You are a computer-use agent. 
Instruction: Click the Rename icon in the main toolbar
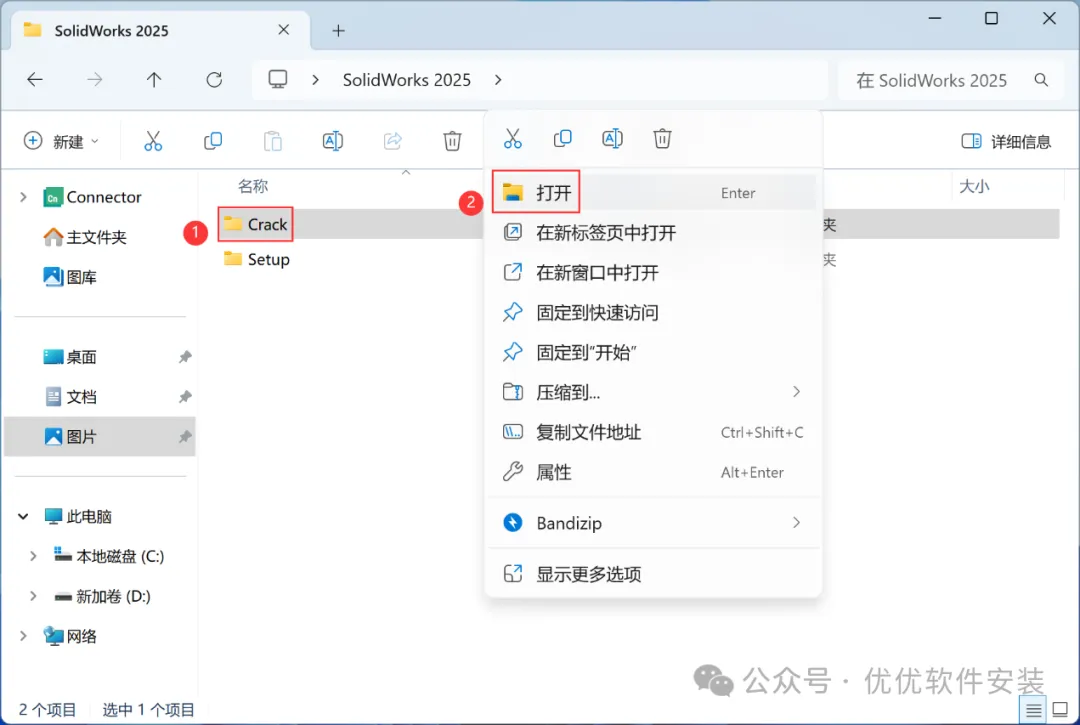click(x=333, y=141)
